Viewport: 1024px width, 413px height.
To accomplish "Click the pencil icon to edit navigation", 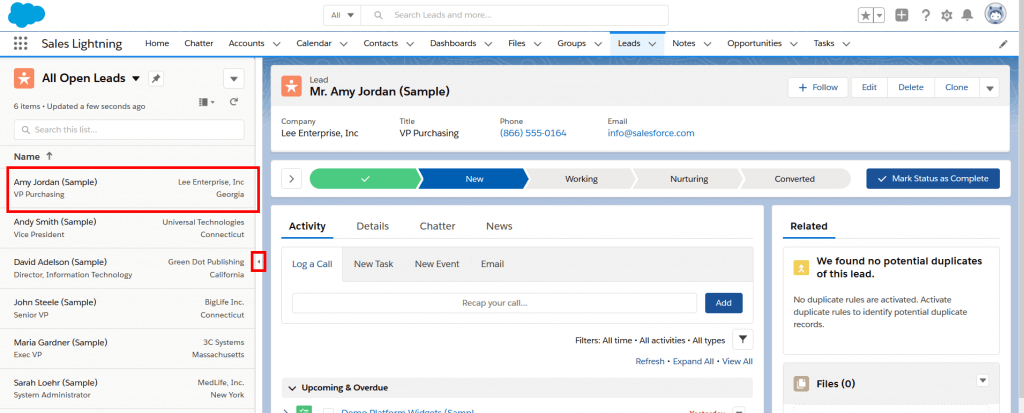I will pos(1004,44).
